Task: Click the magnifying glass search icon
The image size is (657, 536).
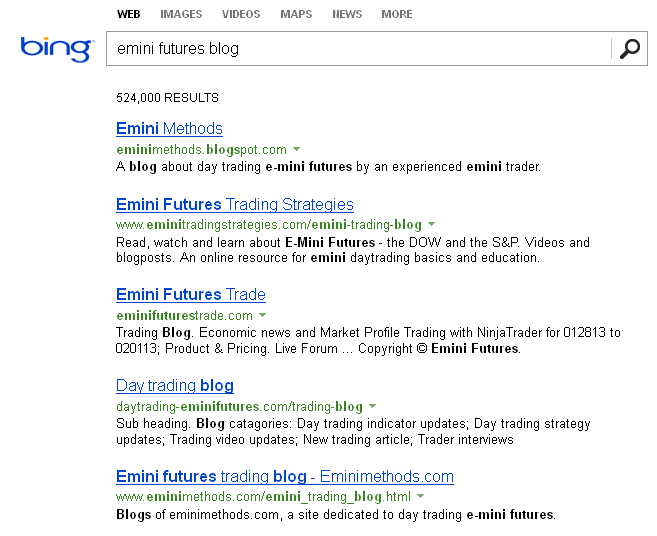Action: [x=629, y=49]
